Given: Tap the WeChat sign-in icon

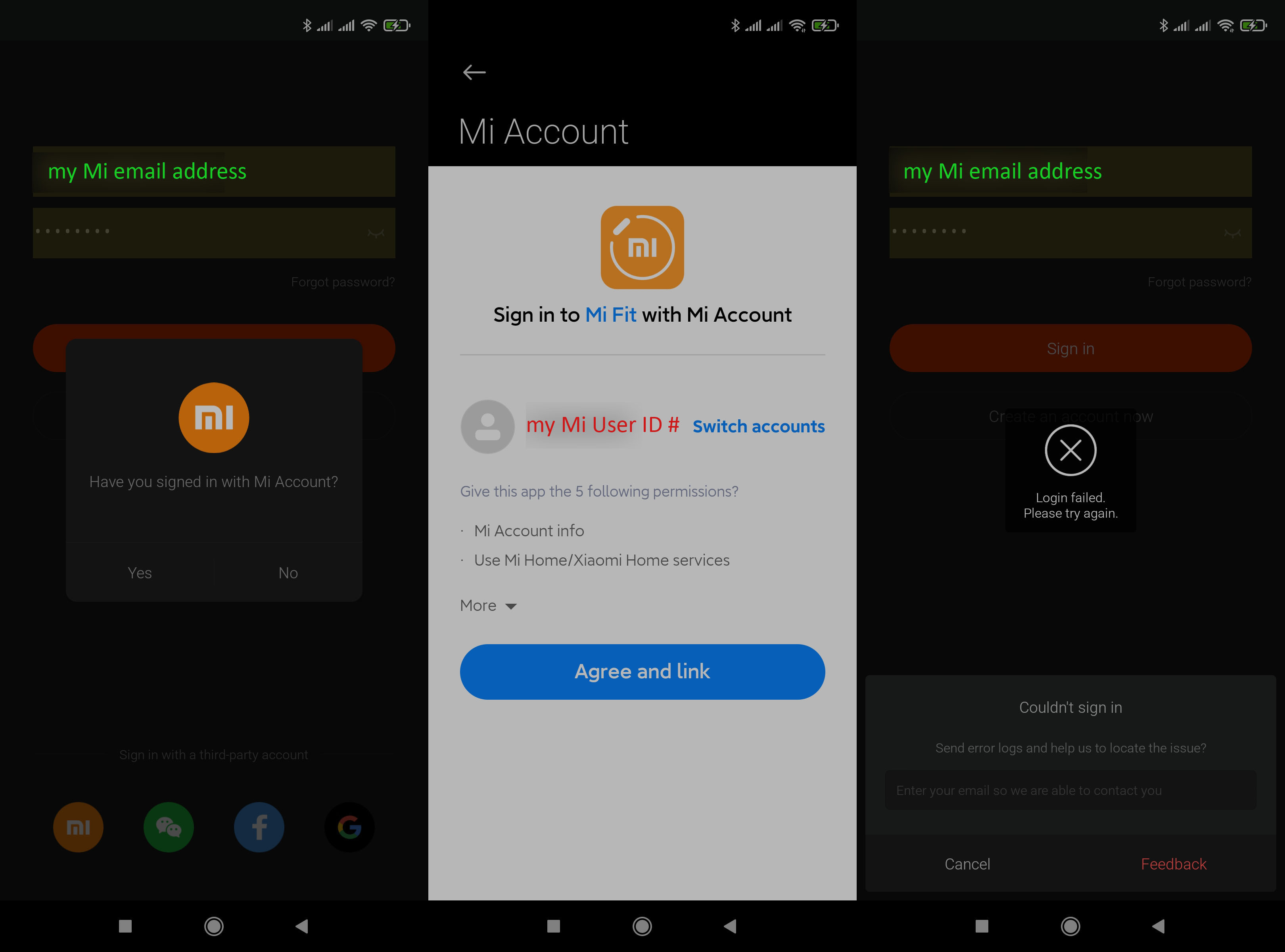Looking at the screenshot, I should click(168, 825).
